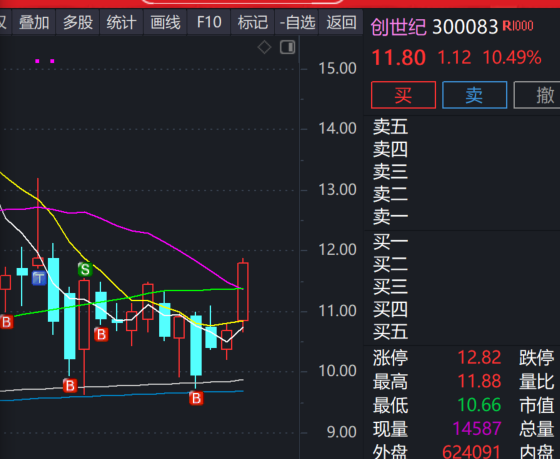Screen dimensions: 560x459
Task: Toggle the side panel layout icon
Action: pyautogui.click(x=288, y=47)
